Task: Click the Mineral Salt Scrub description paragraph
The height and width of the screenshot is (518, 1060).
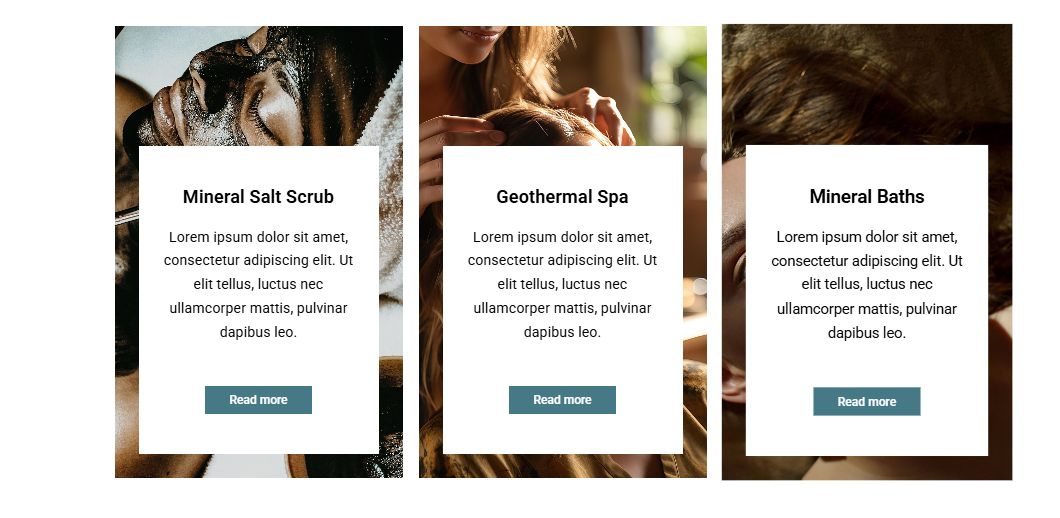Action: point(258,285)
